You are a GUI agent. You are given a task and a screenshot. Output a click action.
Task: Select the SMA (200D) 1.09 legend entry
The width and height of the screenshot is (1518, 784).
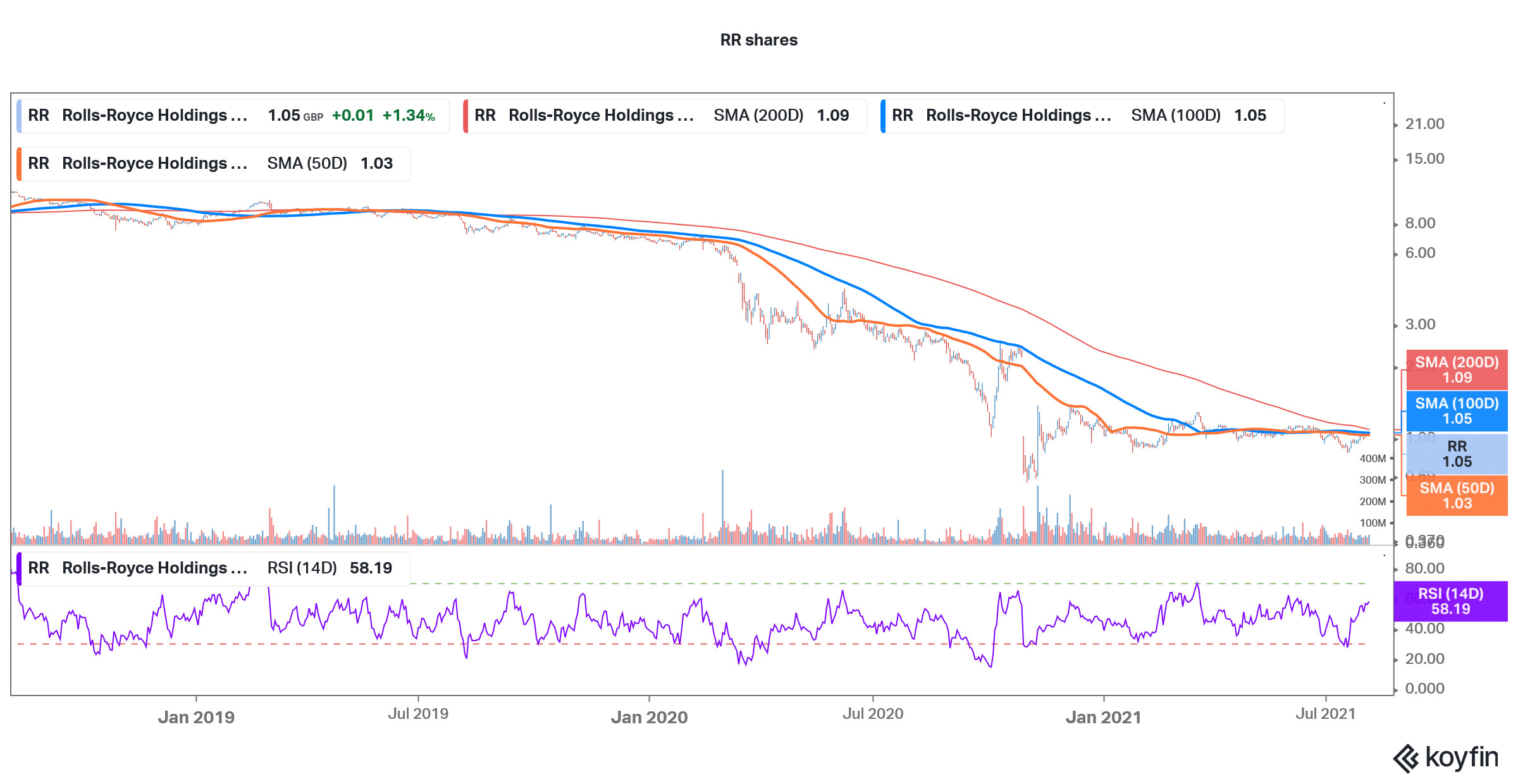665,116
